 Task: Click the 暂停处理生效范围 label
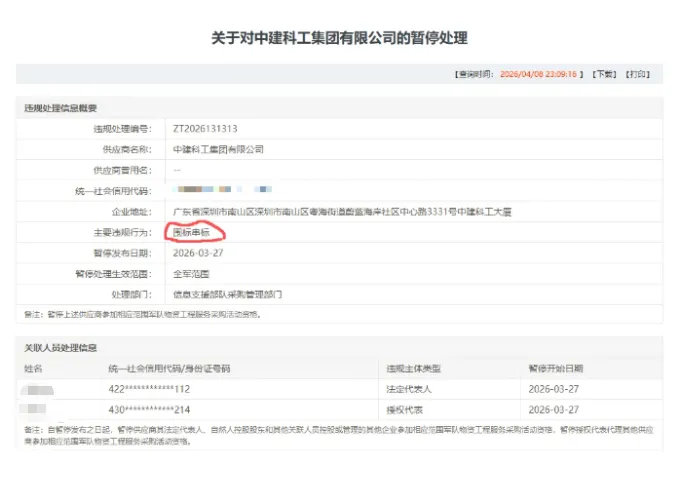pos(113,274)
